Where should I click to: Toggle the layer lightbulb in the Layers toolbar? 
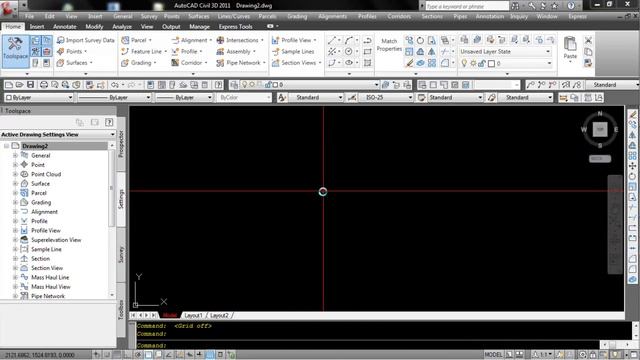point(244,84)
